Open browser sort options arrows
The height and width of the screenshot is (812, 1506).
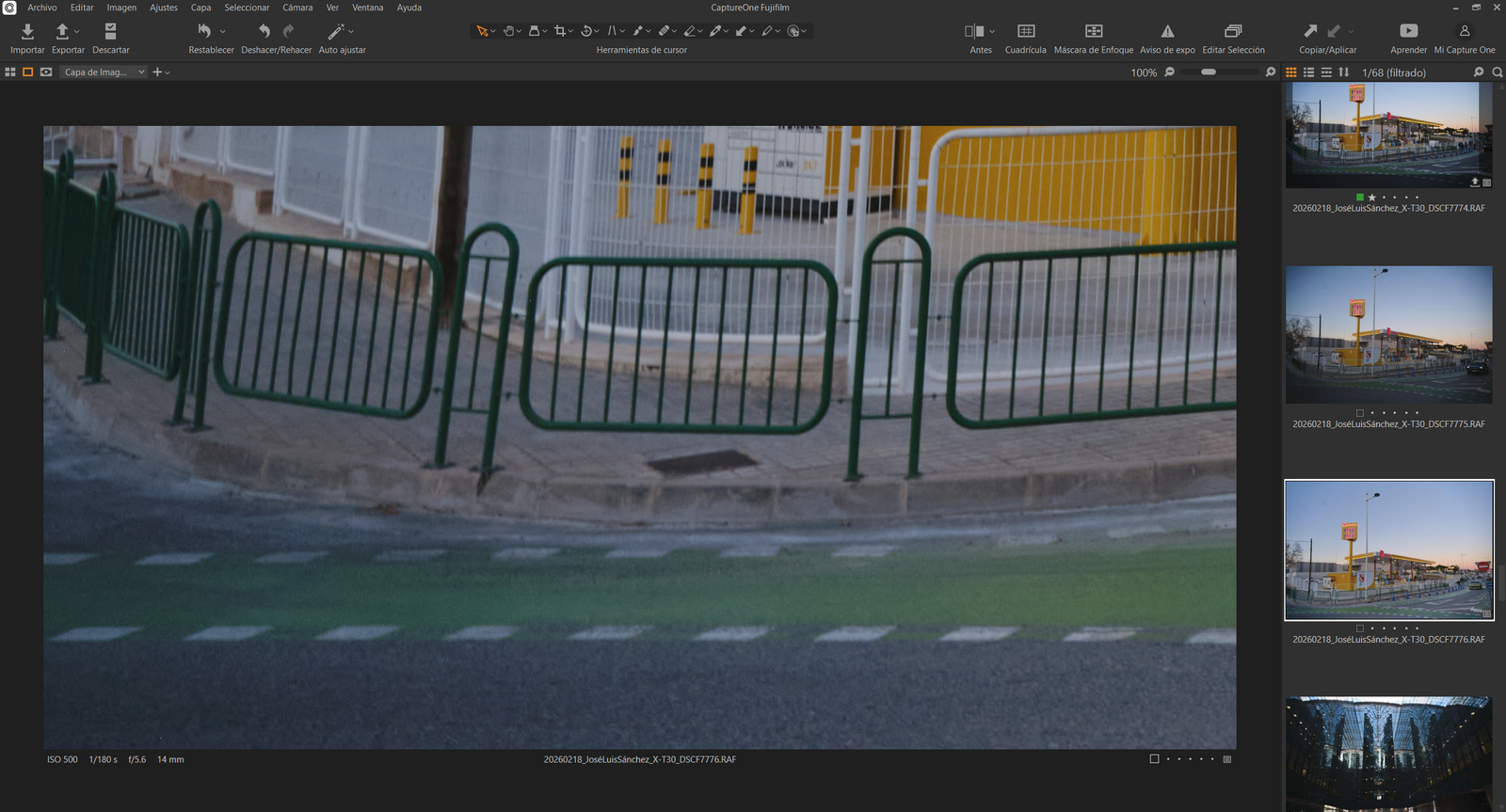point(1344,72)
